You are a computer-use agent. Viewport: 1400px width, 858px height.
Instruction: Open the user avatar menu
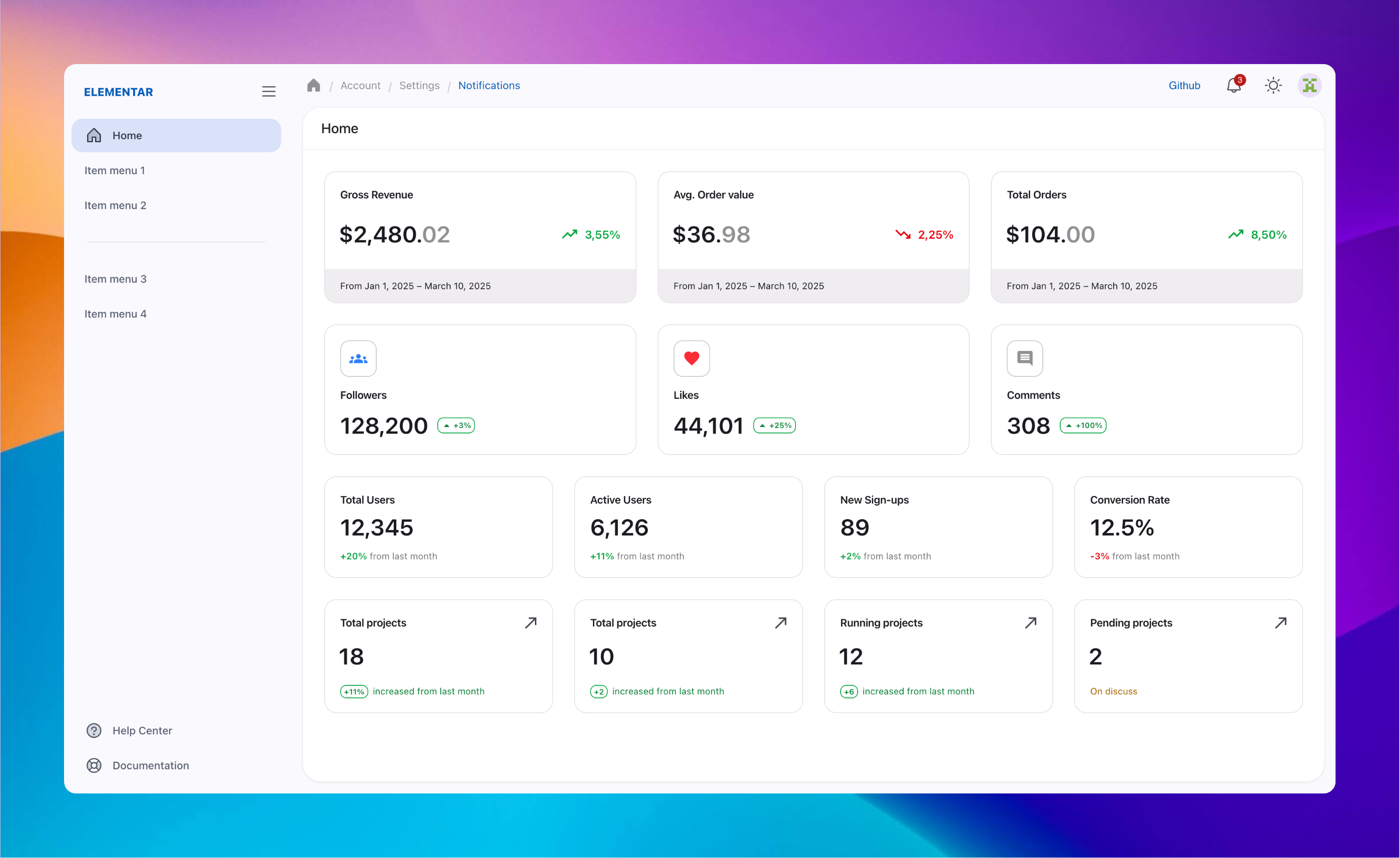pos(1309,86)
